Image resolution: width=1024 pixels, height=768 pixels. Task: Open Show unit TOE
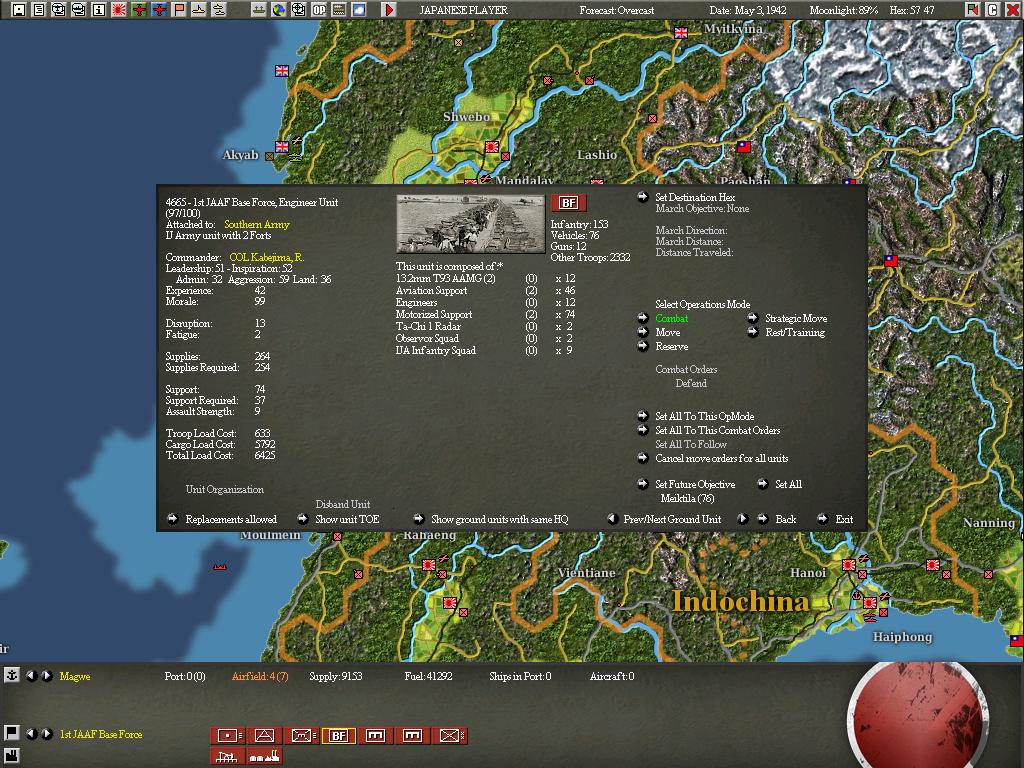click(347, 519)
